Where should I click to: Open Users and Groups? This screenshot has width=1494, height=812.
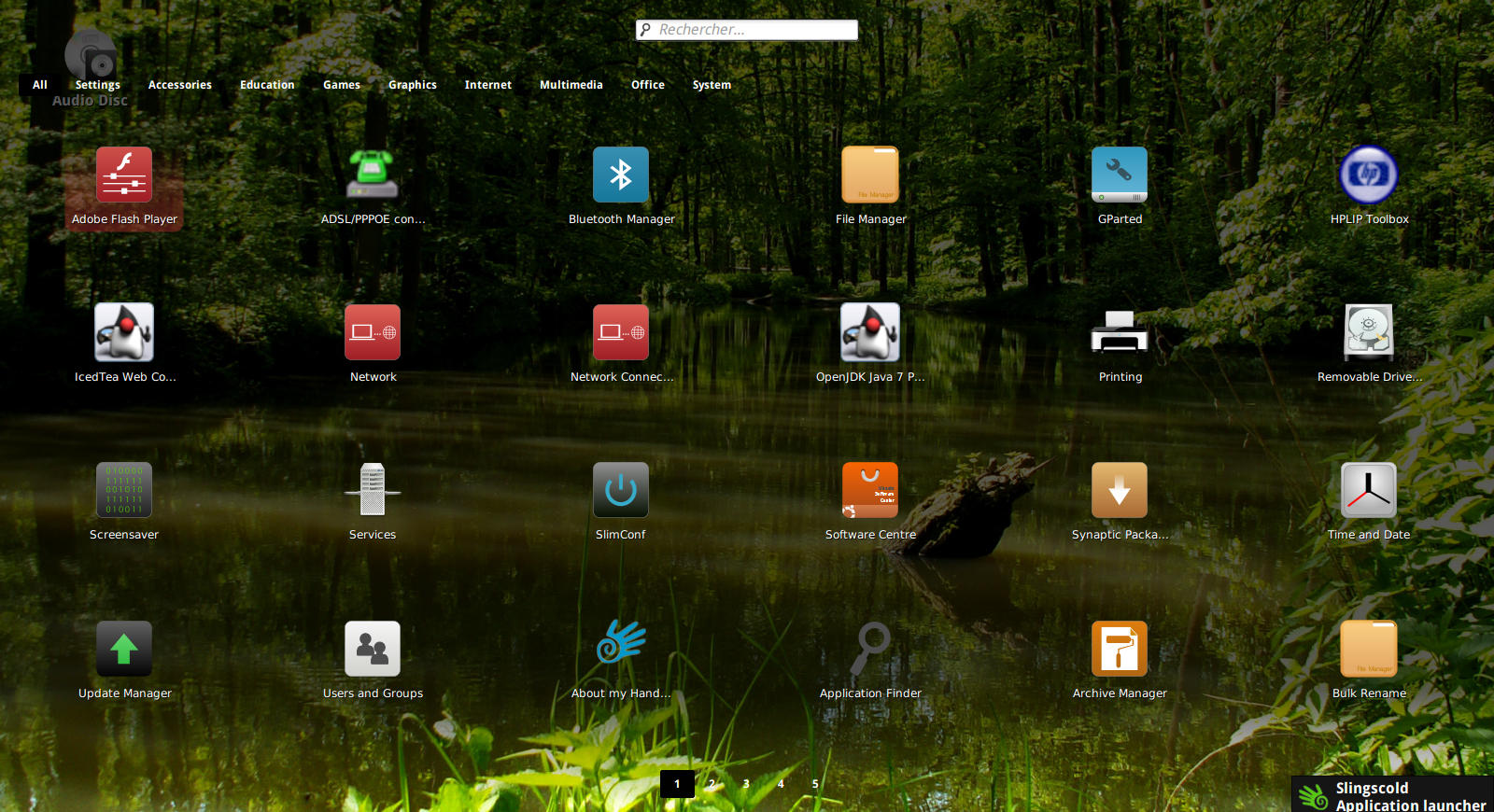coord(373,661)
